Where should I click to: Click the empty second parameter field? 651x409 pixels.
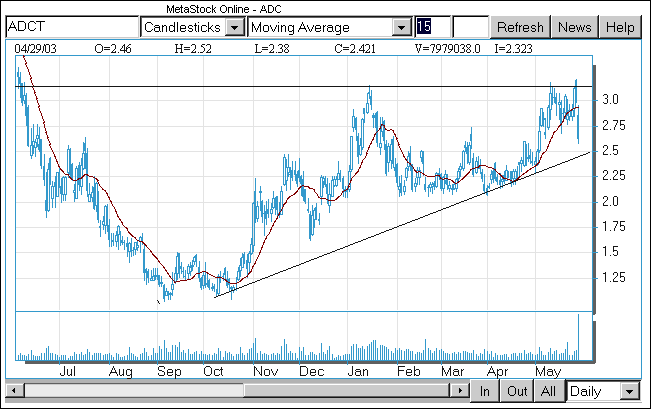click(470, 27)
